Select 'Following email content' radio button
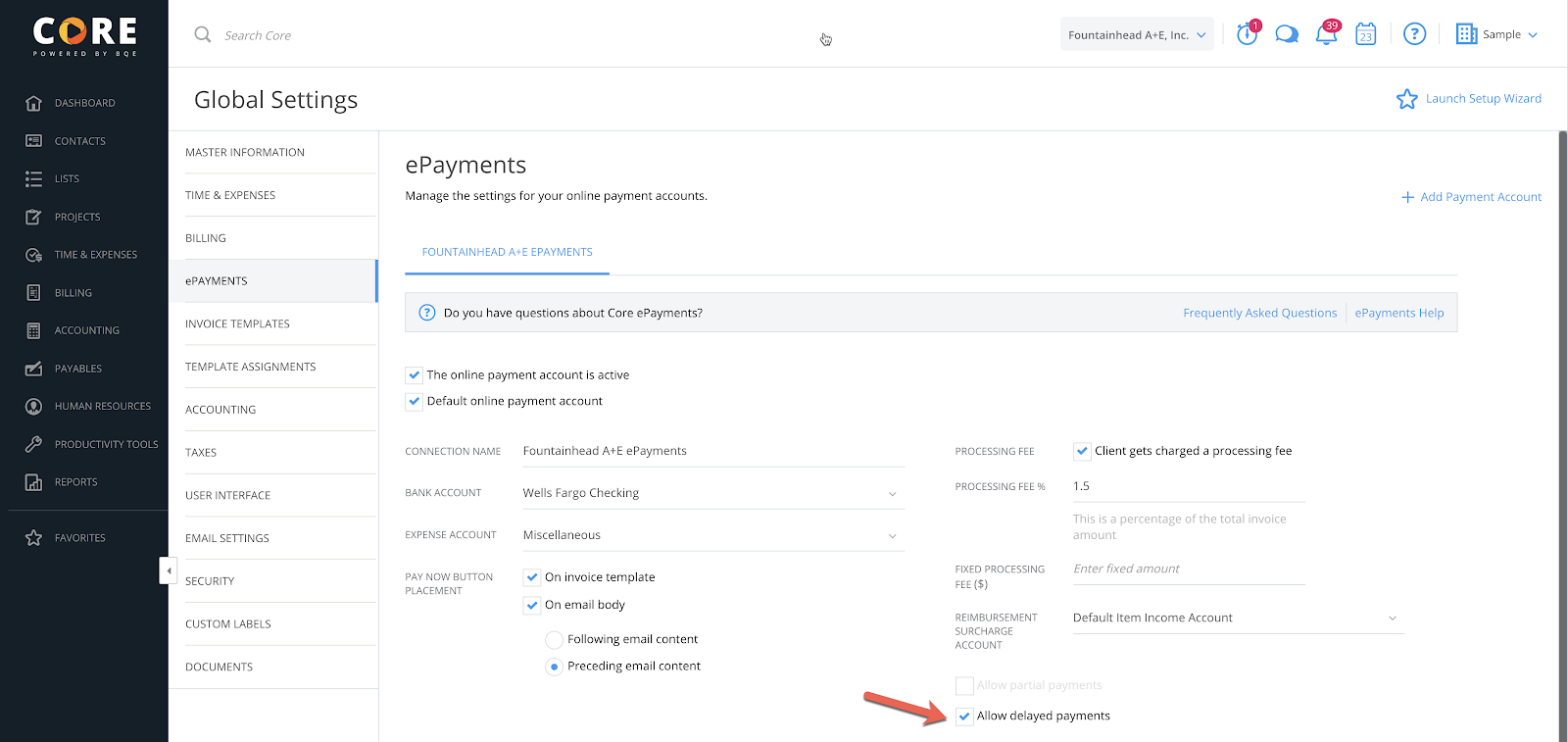 point(555,640)
